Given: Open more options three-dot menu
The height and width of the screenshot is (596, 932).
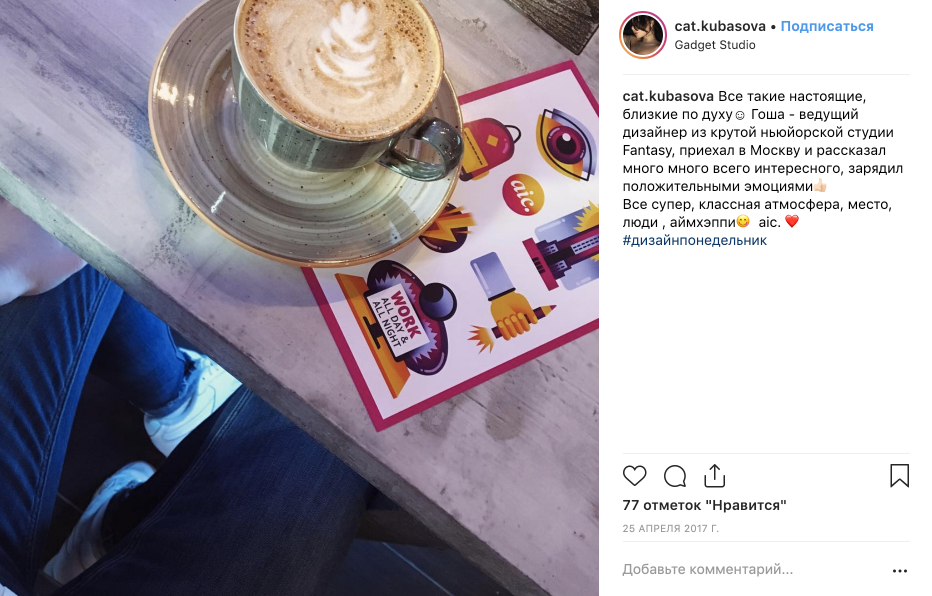Looking at the screenshot, I should pyautogui.click(x=900, y=570).
